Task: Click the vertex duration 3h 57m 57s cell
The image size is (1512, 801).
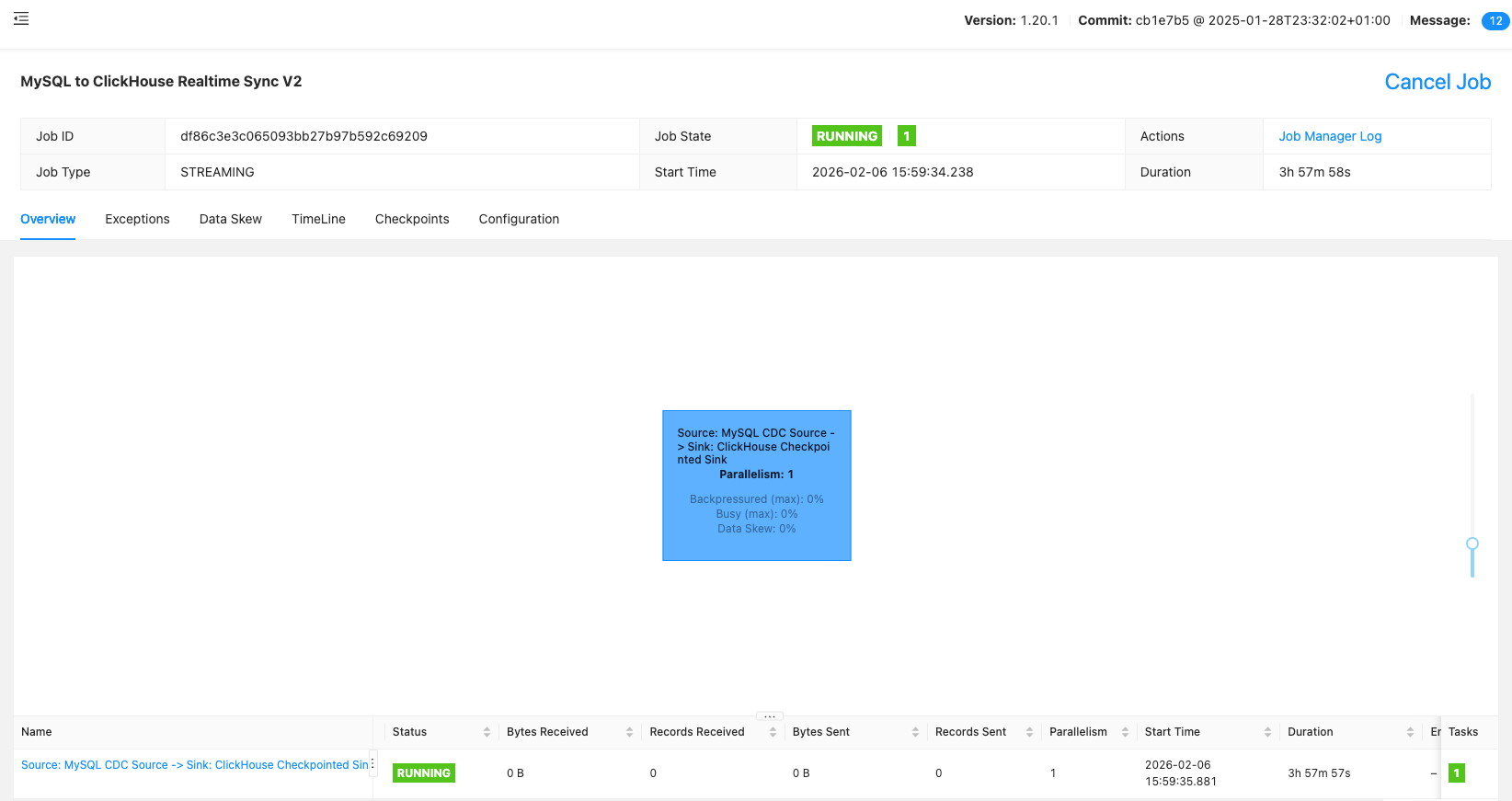Action: pyautogui.click(x=1319, y=773)
